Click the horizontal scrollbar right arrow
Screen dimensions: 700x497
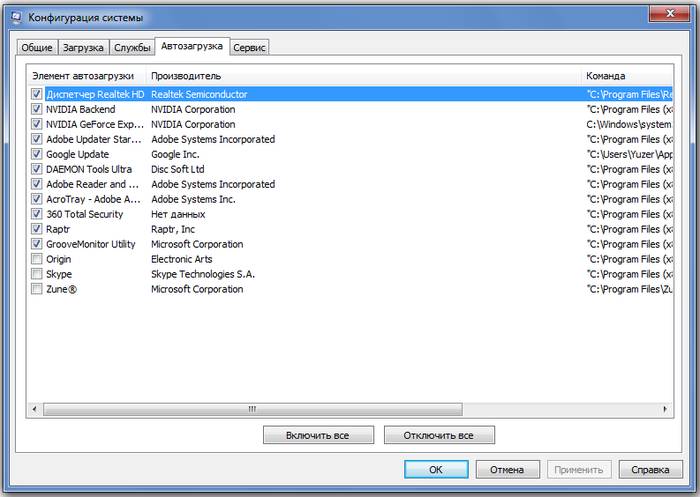(x=664, y=409)
